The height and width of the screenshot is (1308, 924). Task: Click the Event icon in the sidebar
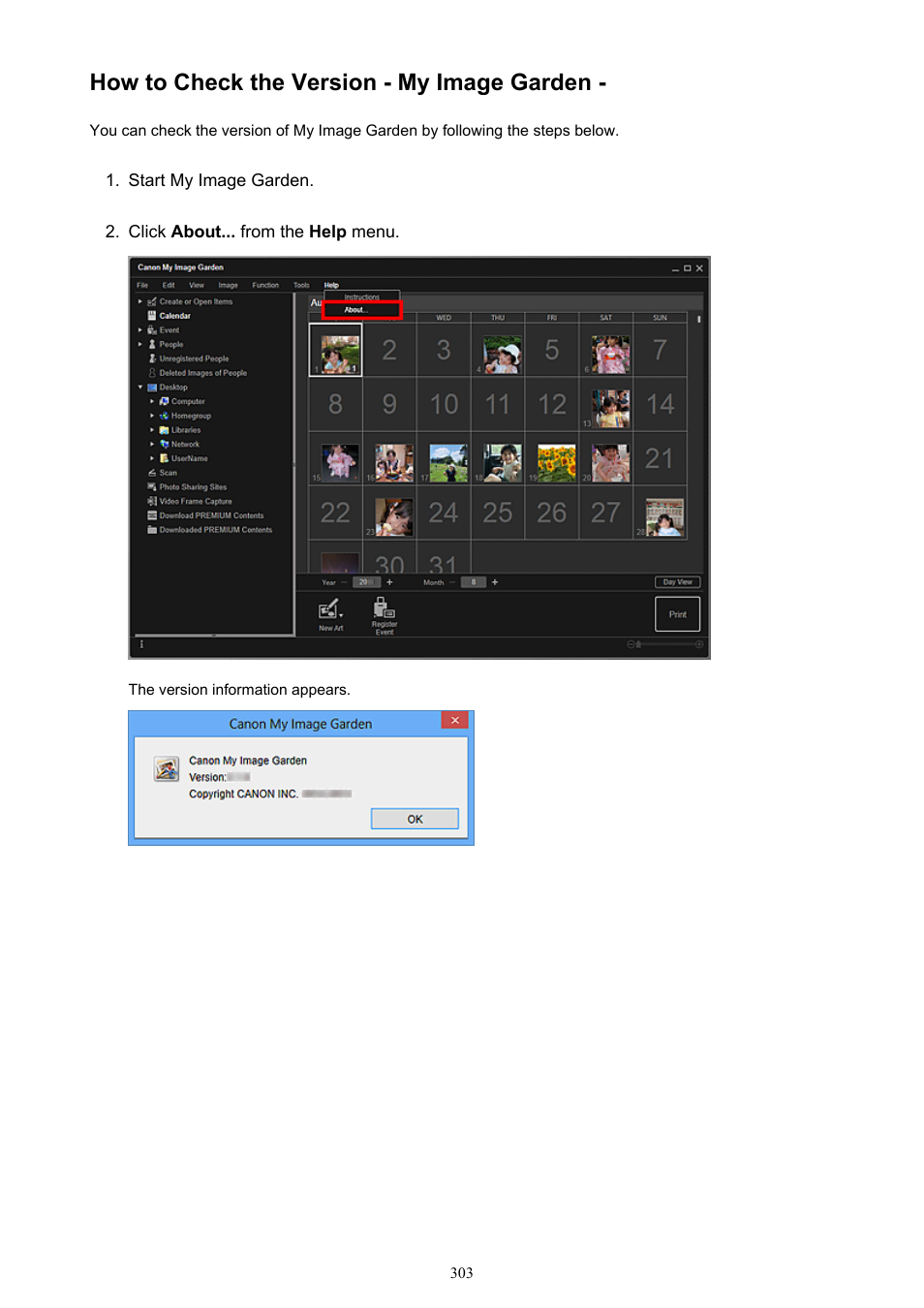tap(152, 330)
